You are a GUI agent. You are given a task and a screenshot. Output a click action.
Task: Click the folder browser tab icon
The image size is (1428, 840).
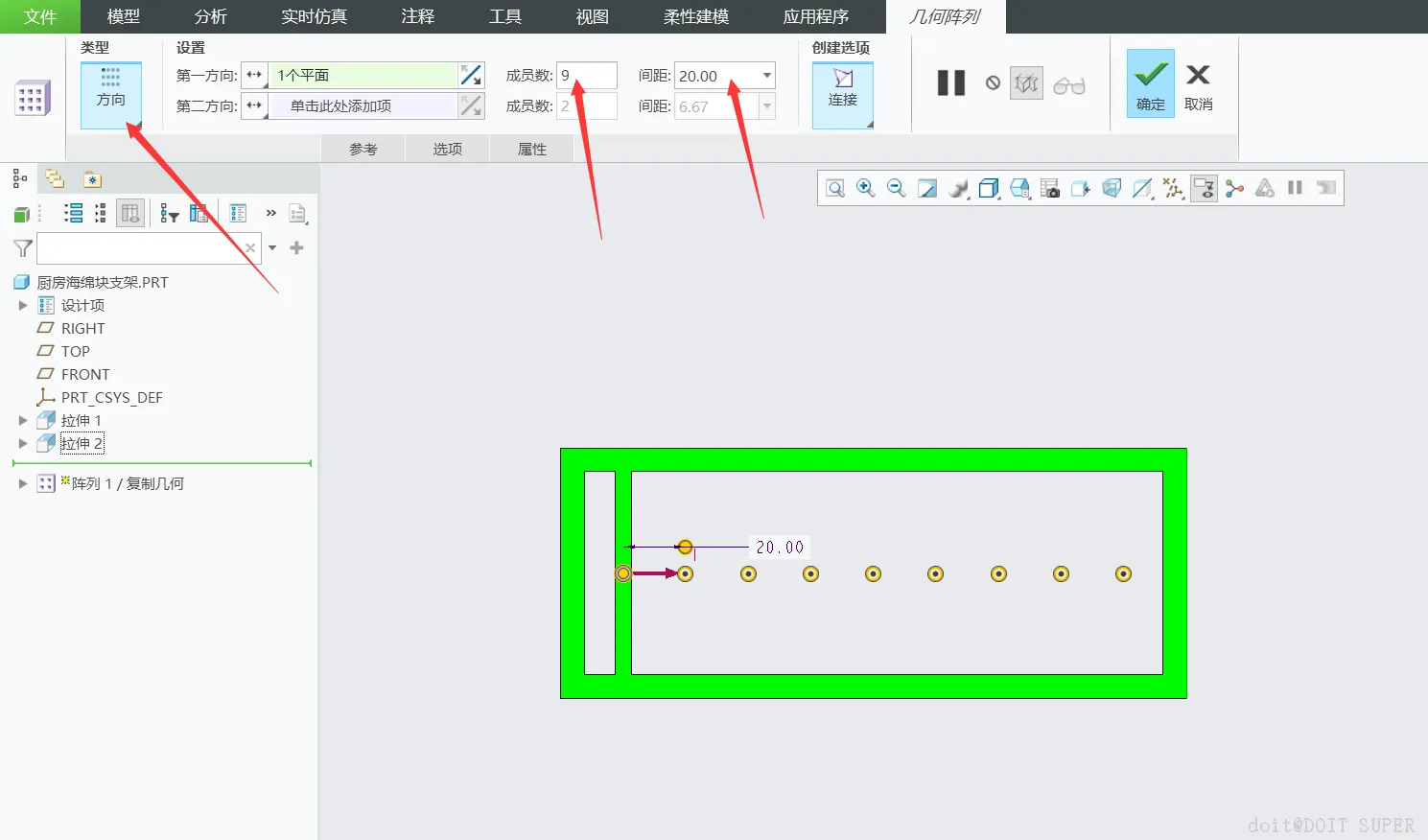coord(55,179)
